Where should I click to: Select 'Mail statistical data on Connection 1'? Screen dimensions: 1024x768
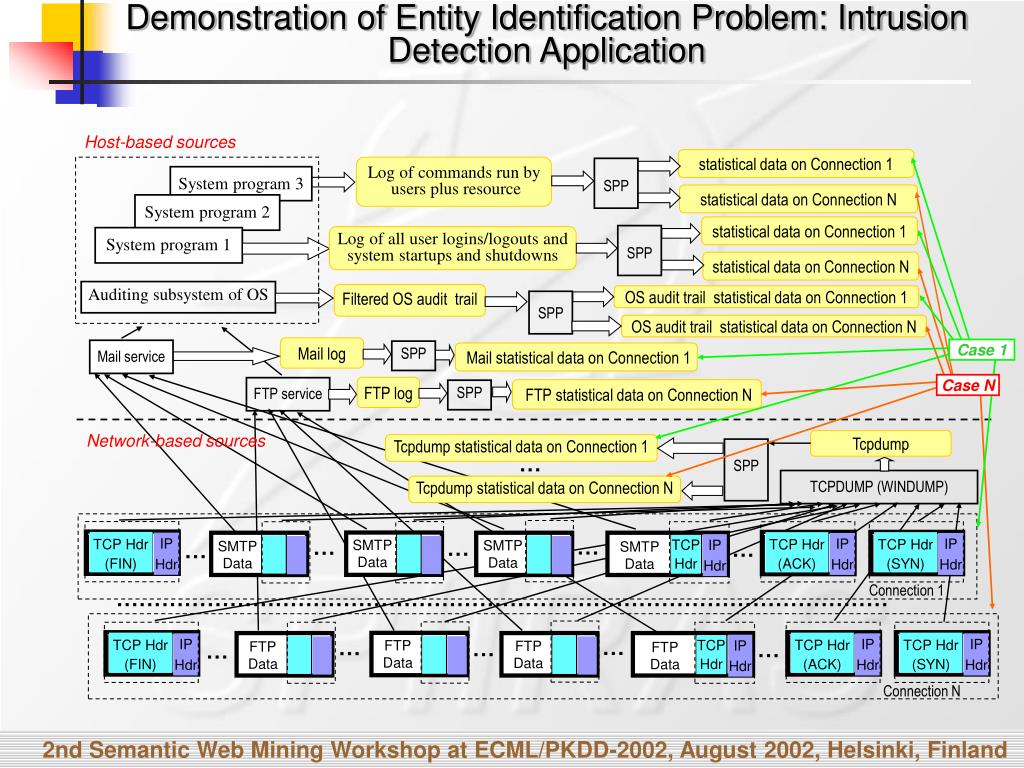(x=577, y=358)
